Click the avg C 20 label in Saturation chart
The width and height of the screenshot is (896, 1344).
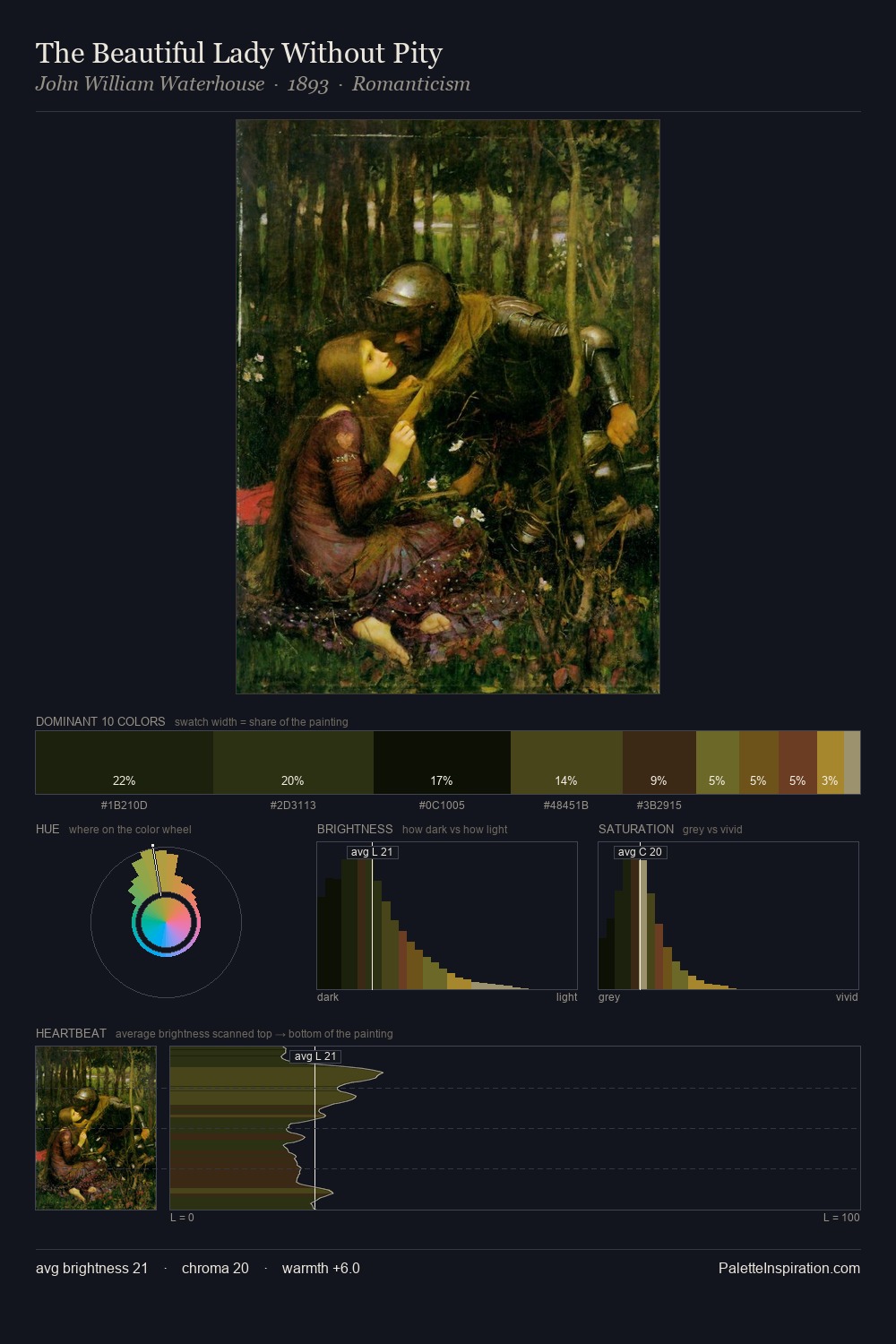click(x=640, y=852)
